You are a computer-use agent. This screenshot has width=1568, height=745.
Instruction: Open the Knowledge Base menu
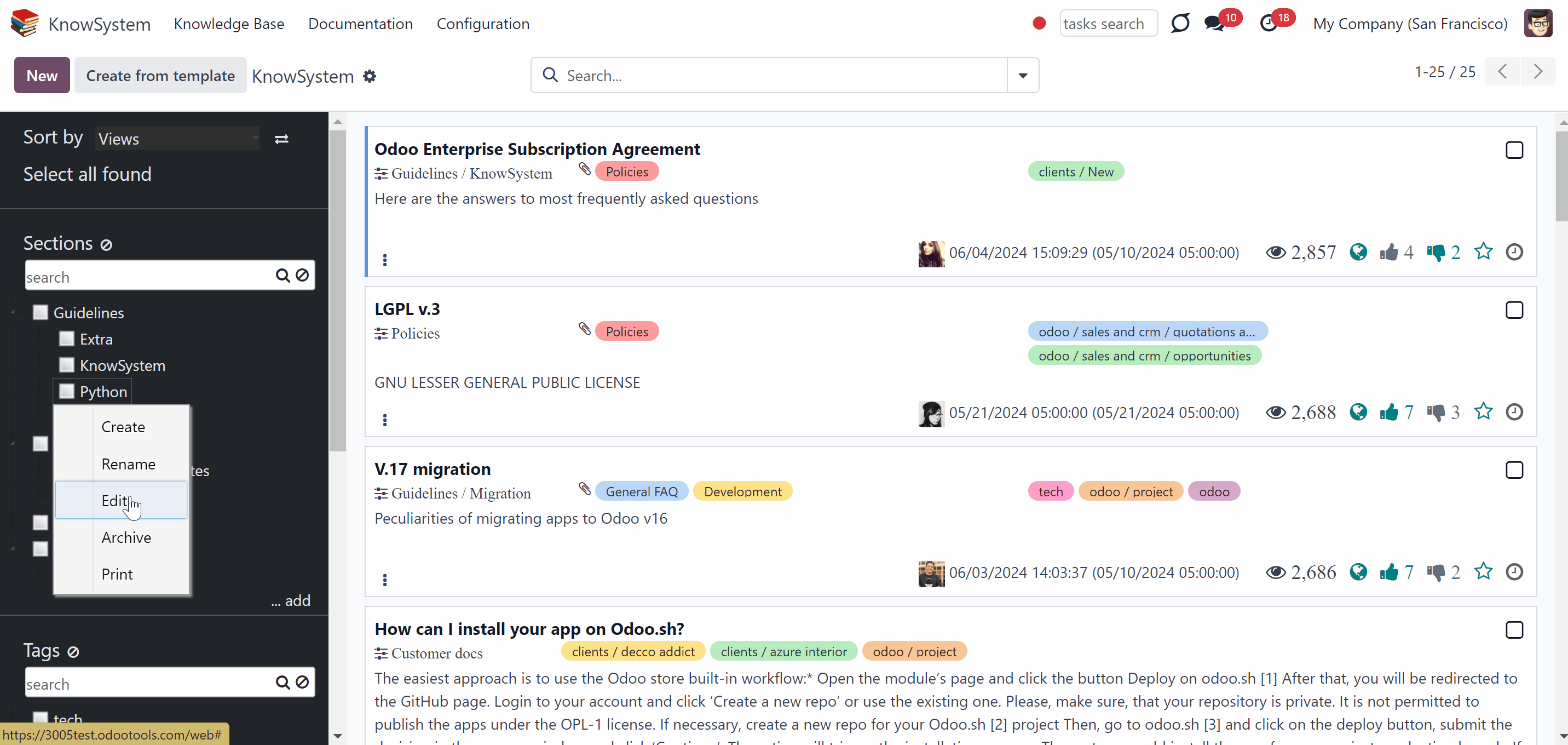229,24
